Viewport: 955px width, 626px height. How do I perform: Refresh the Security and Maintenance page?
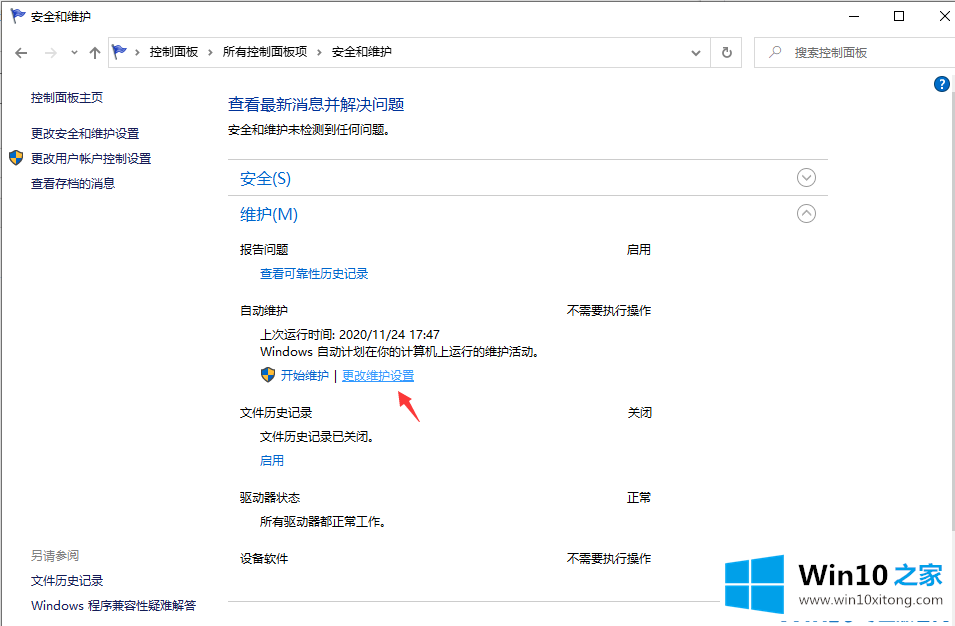727,52
